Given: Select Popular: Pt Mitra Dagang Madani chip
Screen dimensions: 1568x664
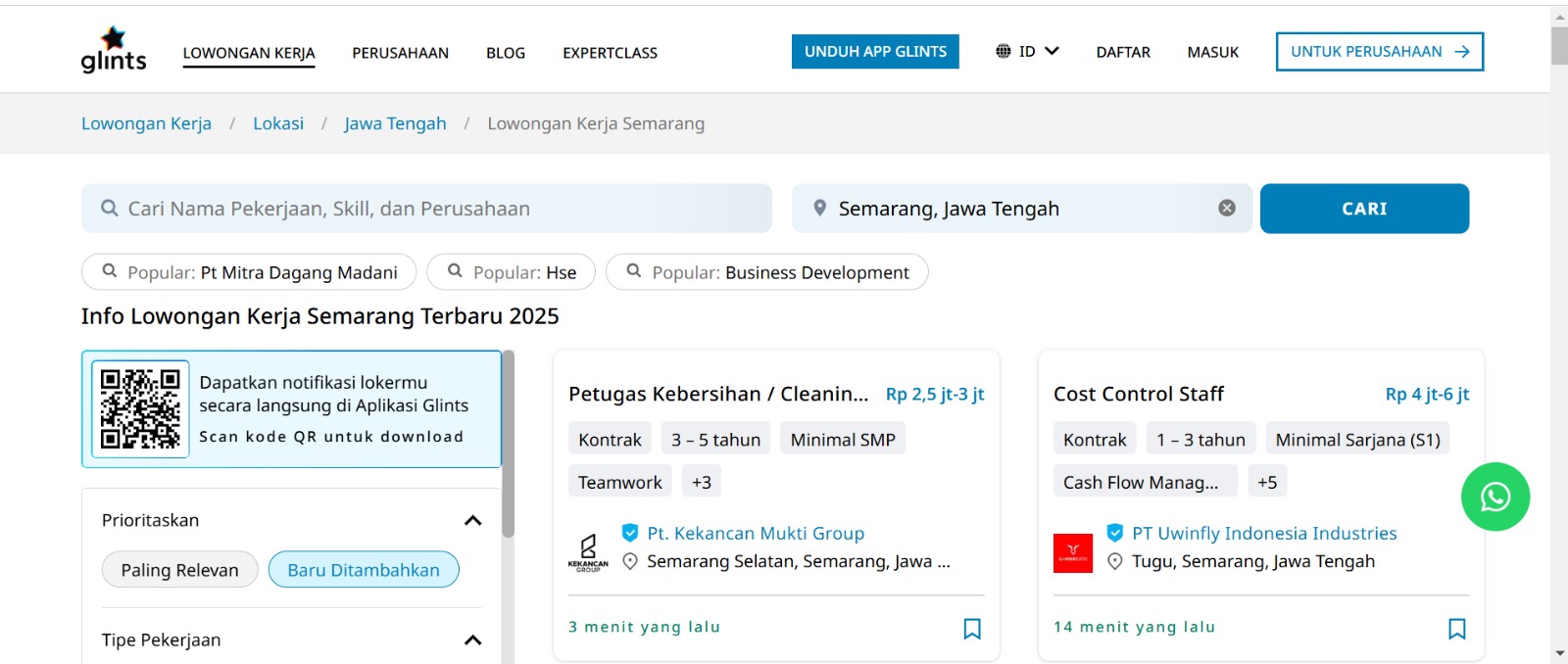Looking at the screenshot, I should point(249,272).
